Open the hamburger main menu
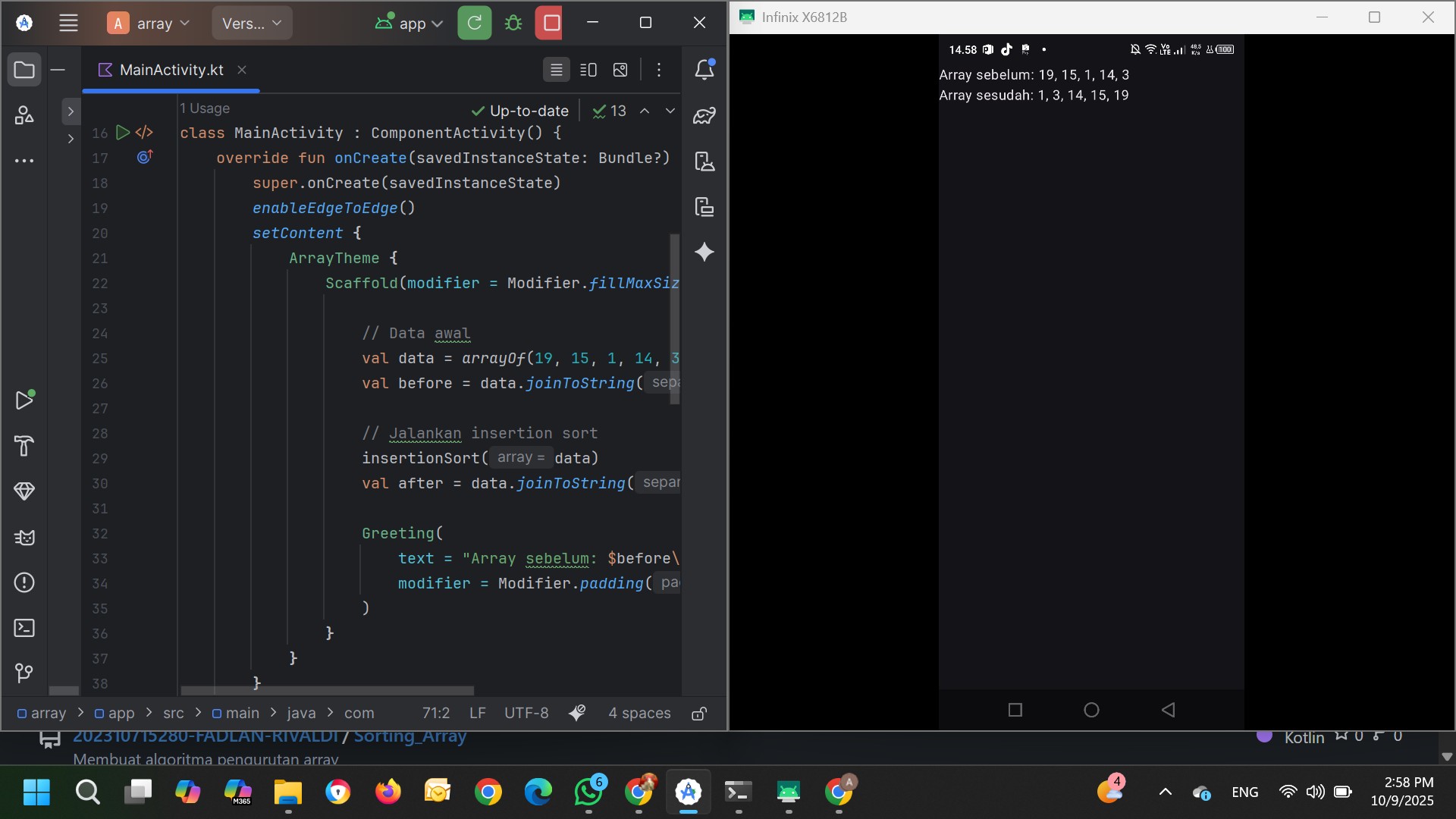 [68, 24]
